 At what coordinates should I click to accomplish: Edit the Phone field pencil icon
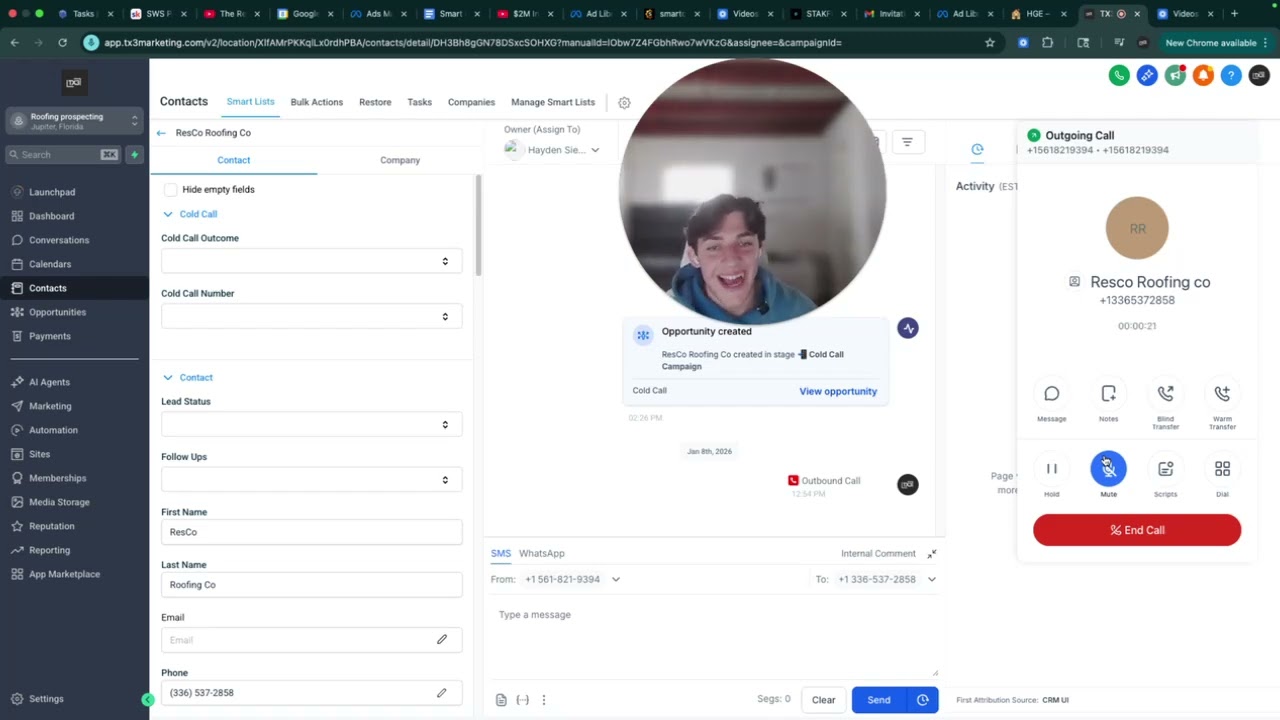tap(442, 692)
